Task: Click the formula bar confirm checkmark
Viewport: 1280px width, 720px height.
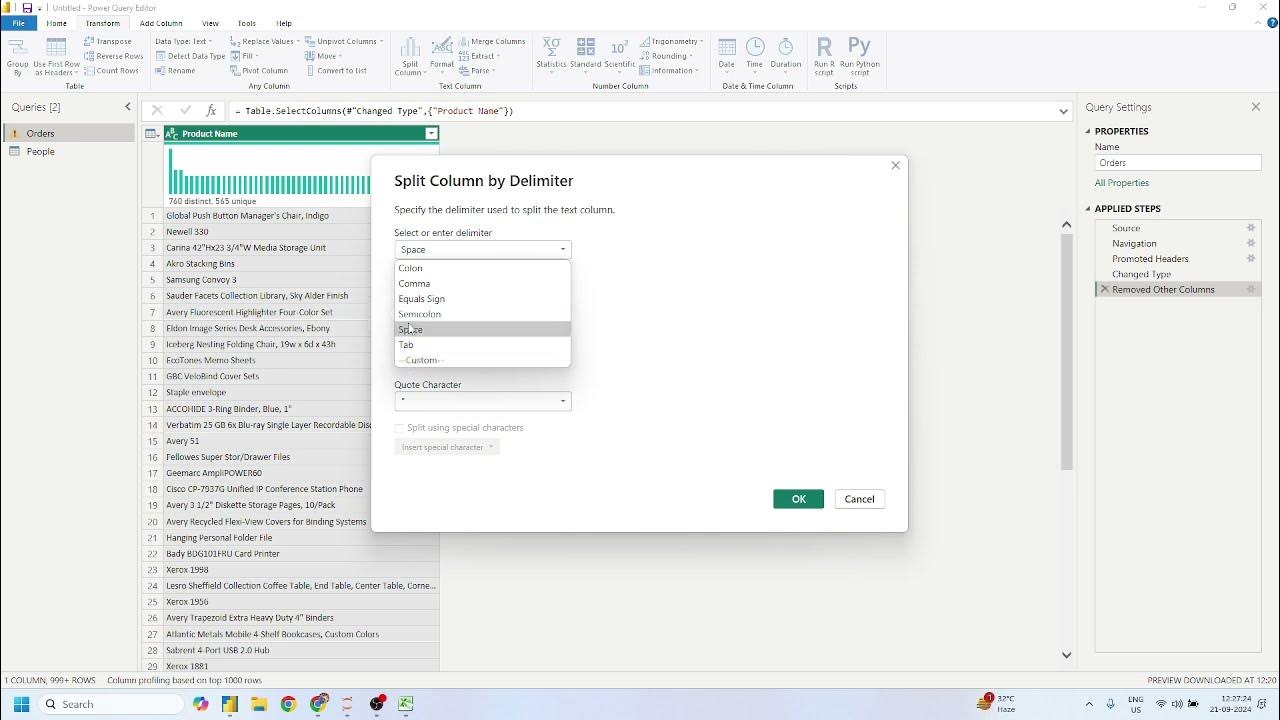Action: pos(185,111)
